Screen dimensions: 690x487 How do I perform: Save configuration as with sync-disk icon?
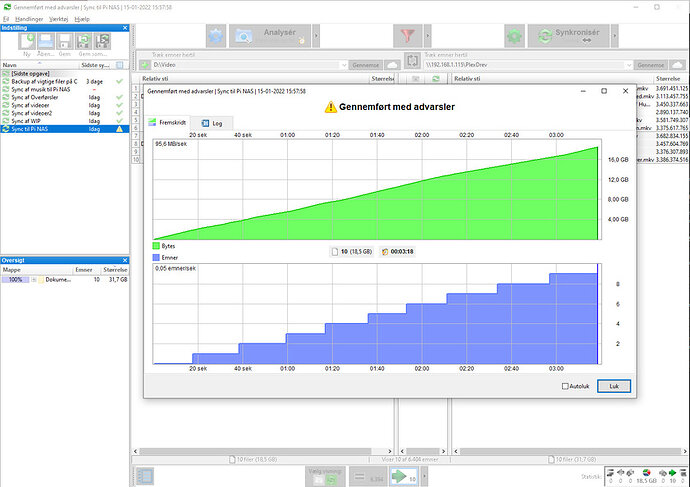click(84, 41)
